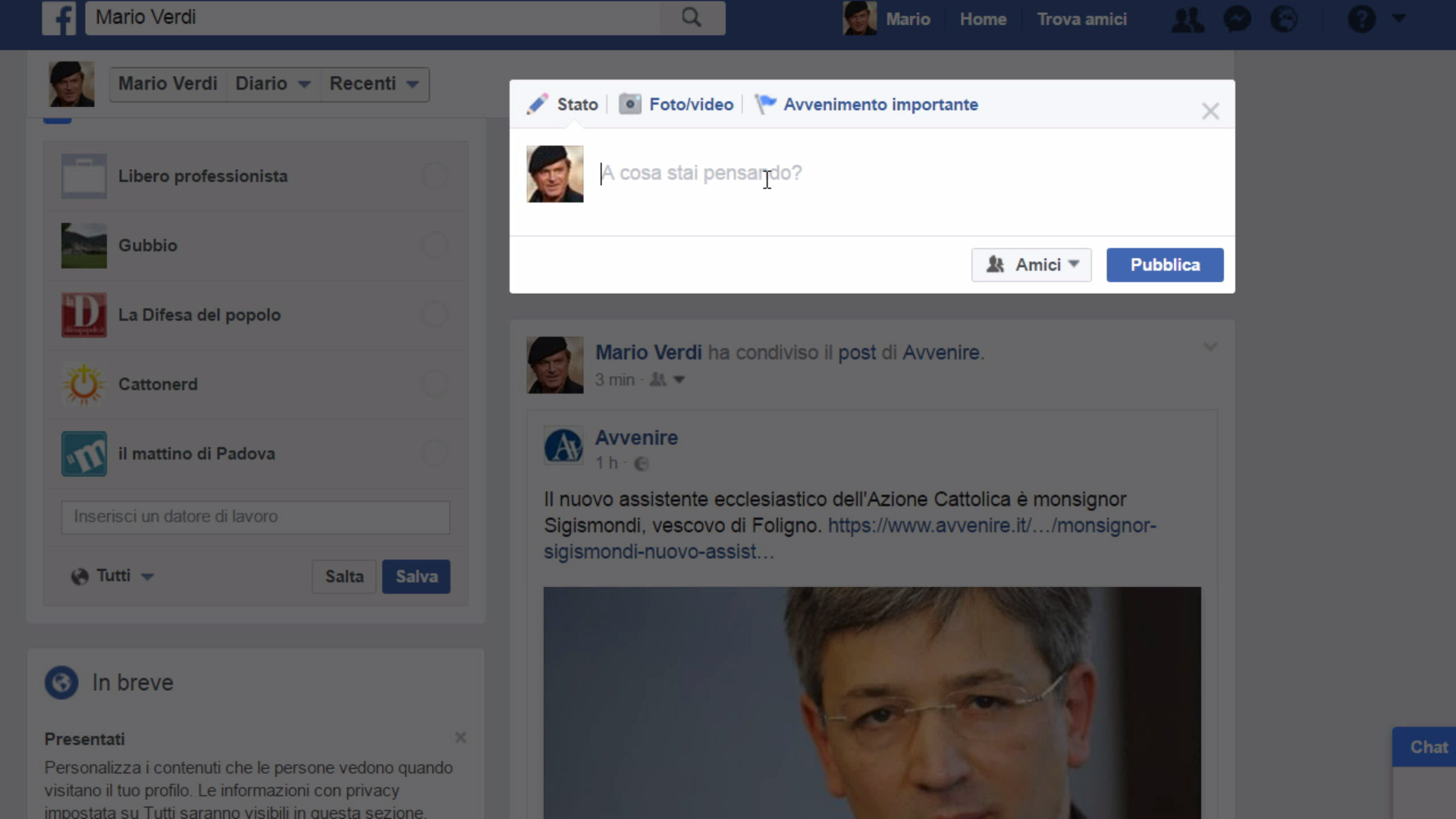Open the help question mark icon

tap(1361, 19)
